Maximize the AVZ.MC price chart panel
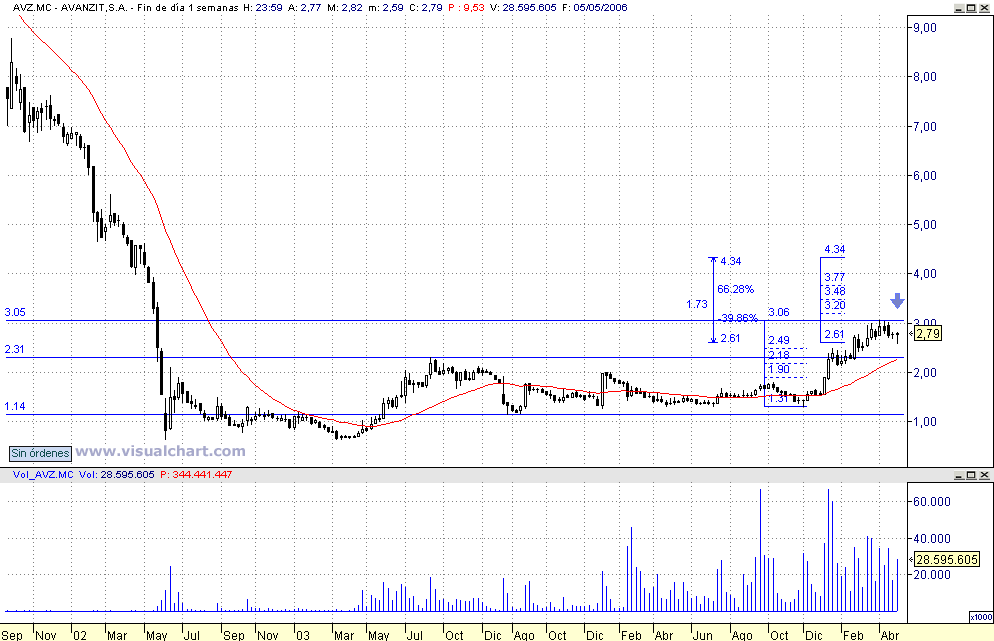This screenshot has width=994, height=641. click(972, 8)
